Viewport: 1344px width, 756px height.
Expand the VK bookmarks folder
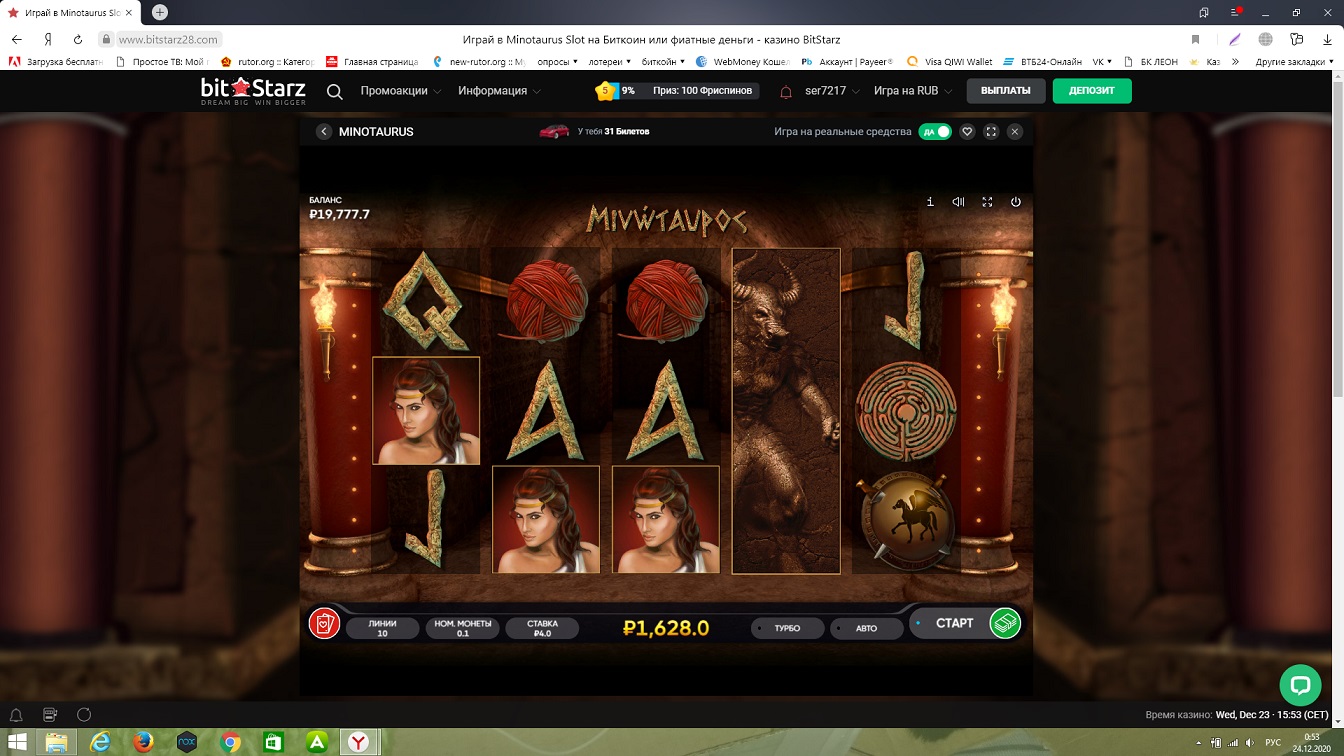pyautogui.click(x=1102, y=62)
